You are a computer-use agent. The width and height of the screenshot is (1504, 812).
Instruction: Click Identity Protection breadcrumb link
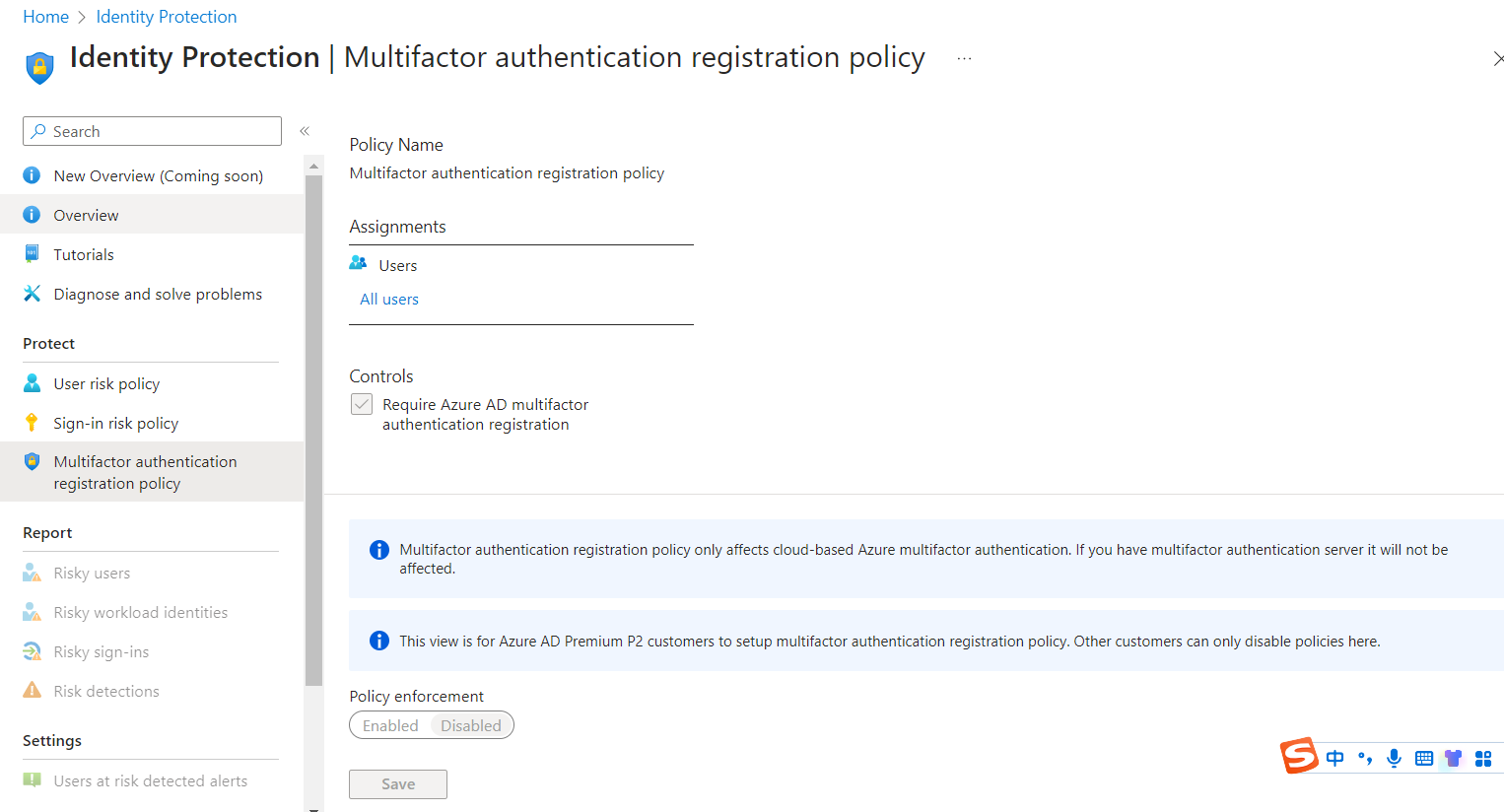167,17
